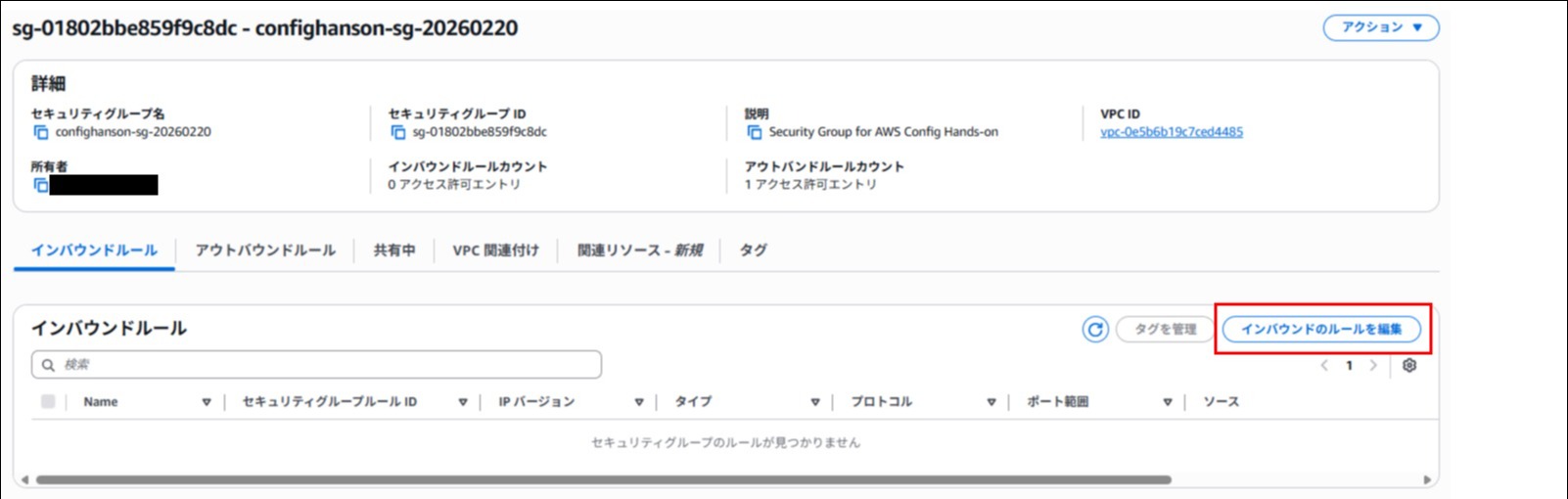This screenshot has width=1568, height=499.
Task: Click the inbound rules search field
Action: coord(317,365)
